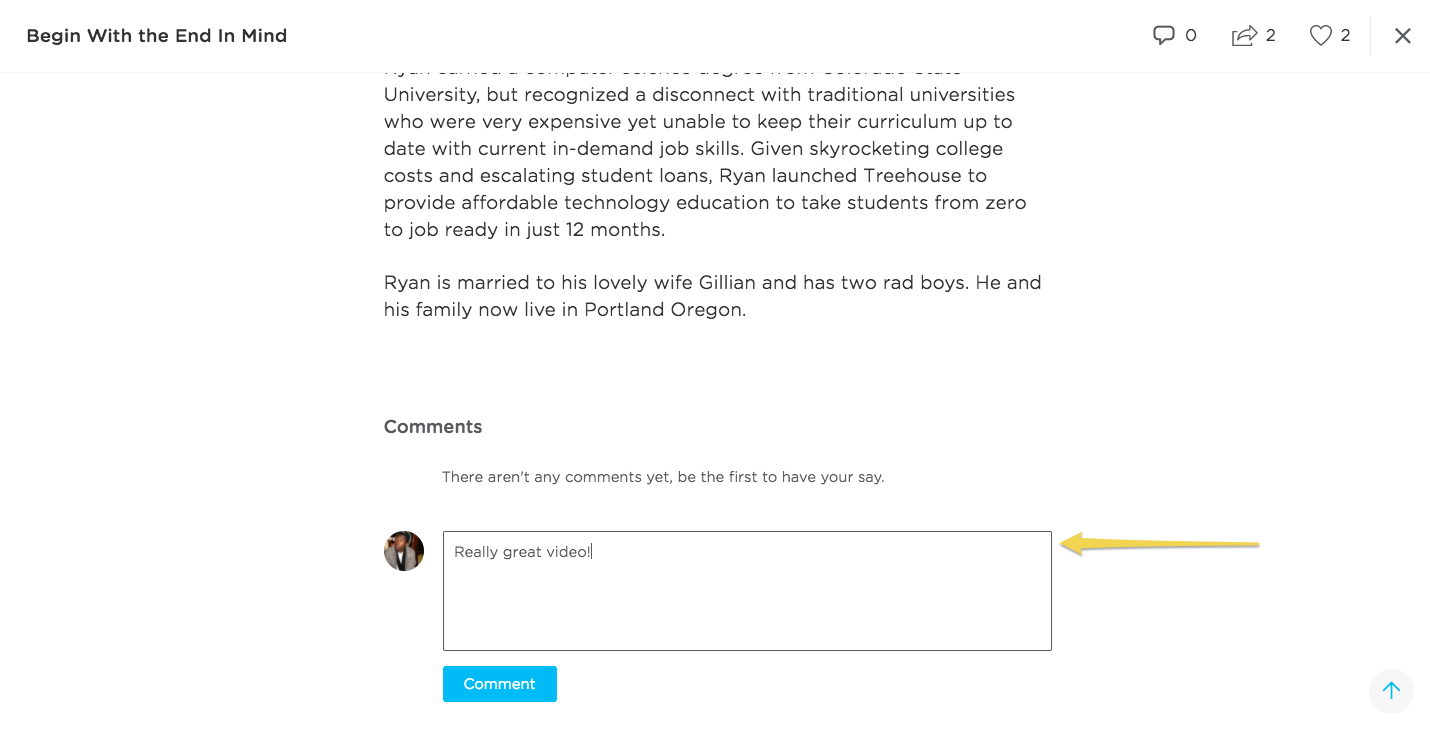Submit with the blue Comment button
1430x737 pixels.
(500, 684)
